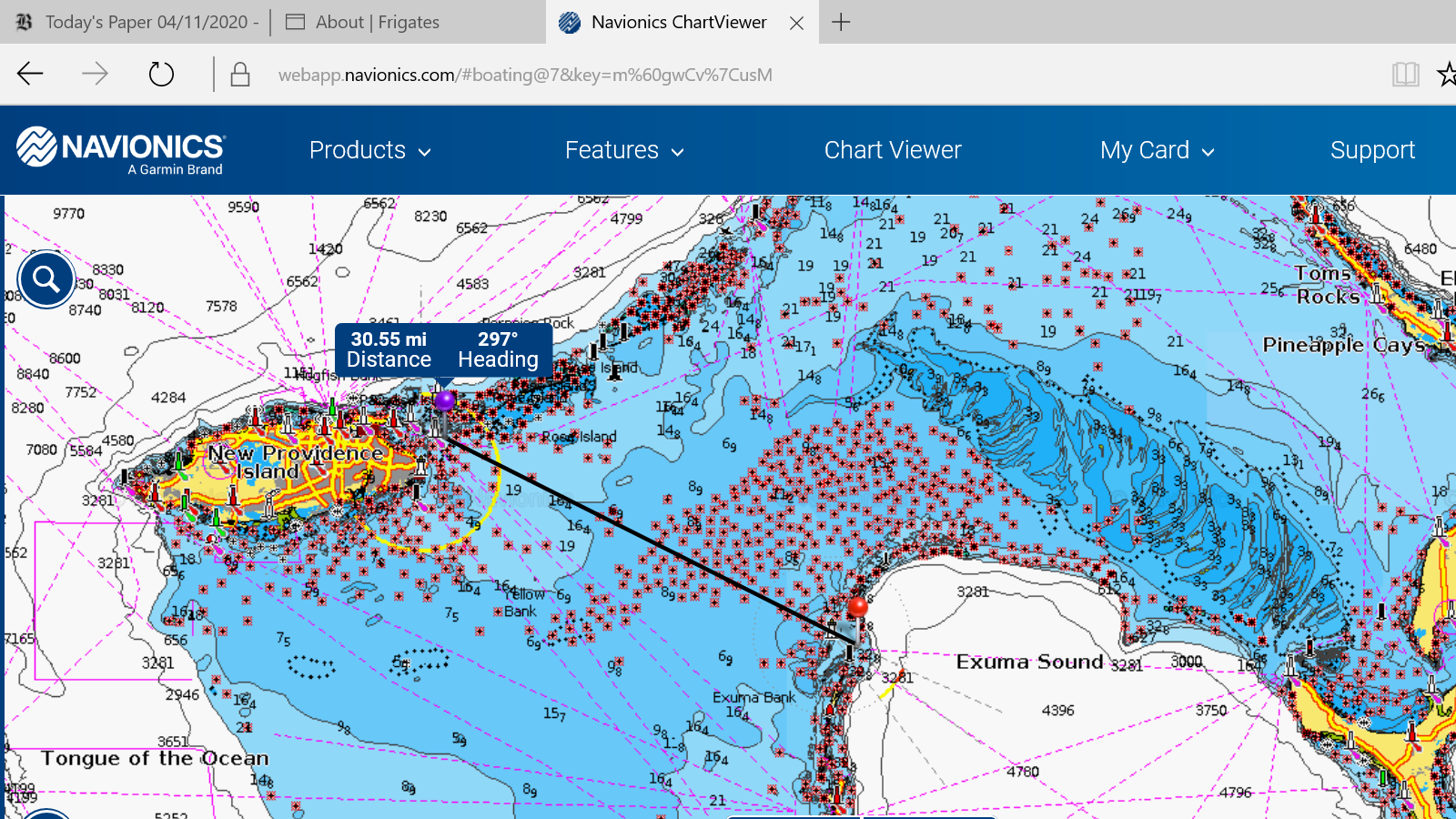Select the red route end pin
Screen dimensions: 1456x819
857,608
